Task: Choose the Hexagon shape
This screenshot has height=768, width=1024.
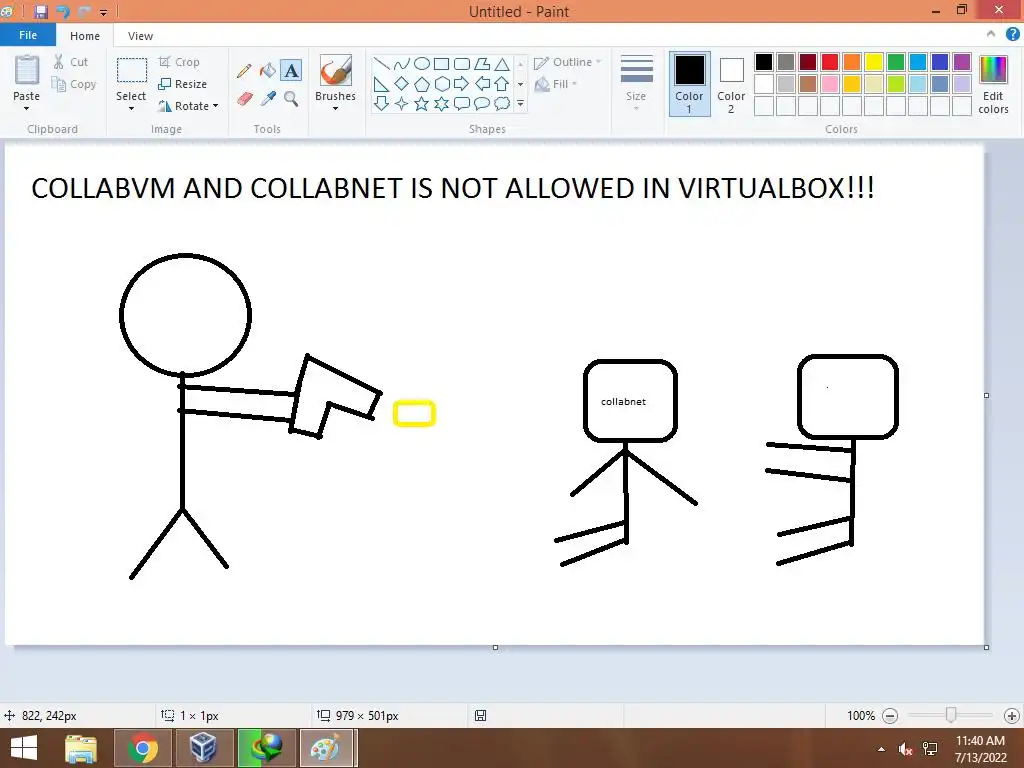Action: point(441,84)
